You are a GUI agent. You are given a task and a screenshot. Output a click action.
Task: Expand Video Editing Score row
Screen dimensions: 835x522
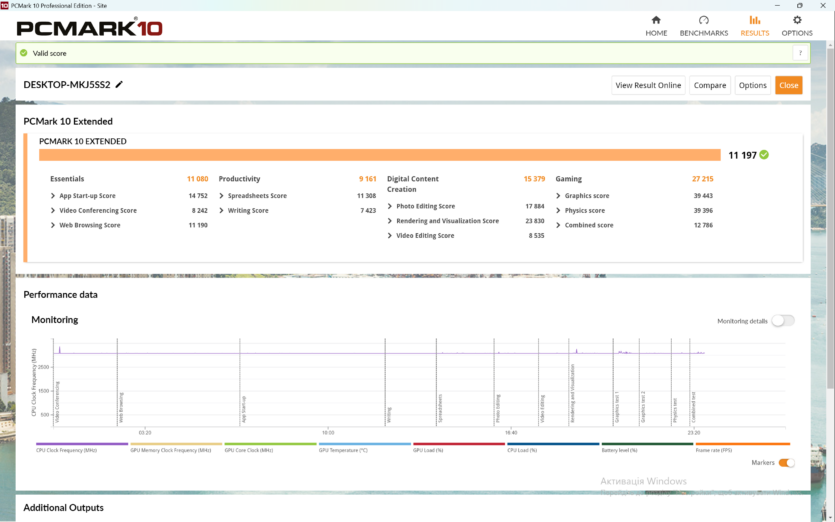click(390, 235)
